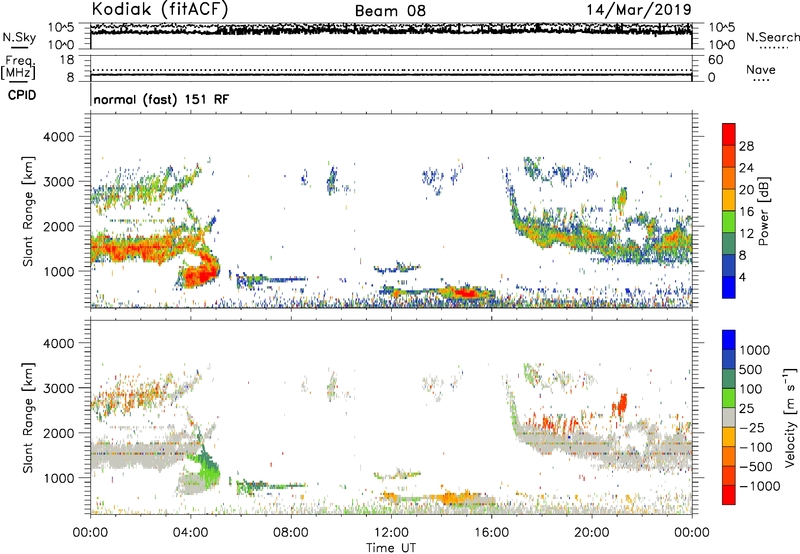Click the "N.Search" legend label
Viewport: 800px width, 554px height.
click(x=772, y=37)
